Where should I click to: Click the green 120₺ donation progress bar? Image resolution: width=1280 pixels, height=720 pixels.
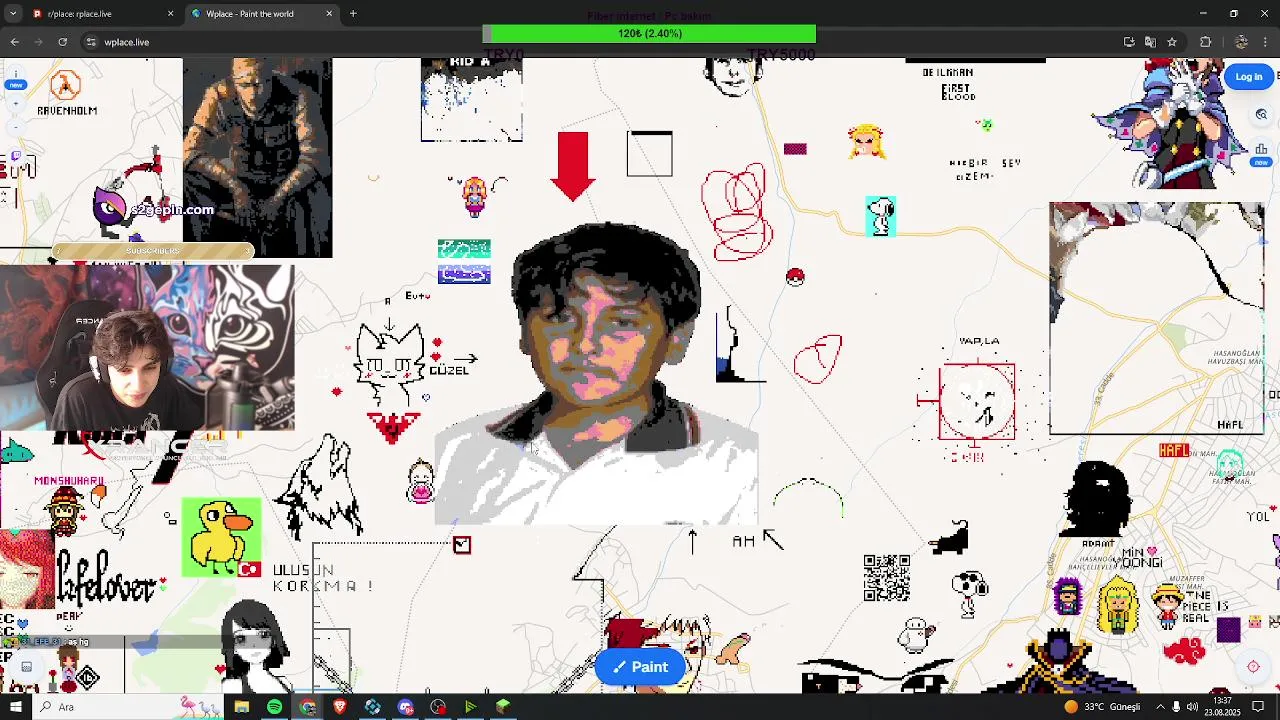(x=649, y=34)
